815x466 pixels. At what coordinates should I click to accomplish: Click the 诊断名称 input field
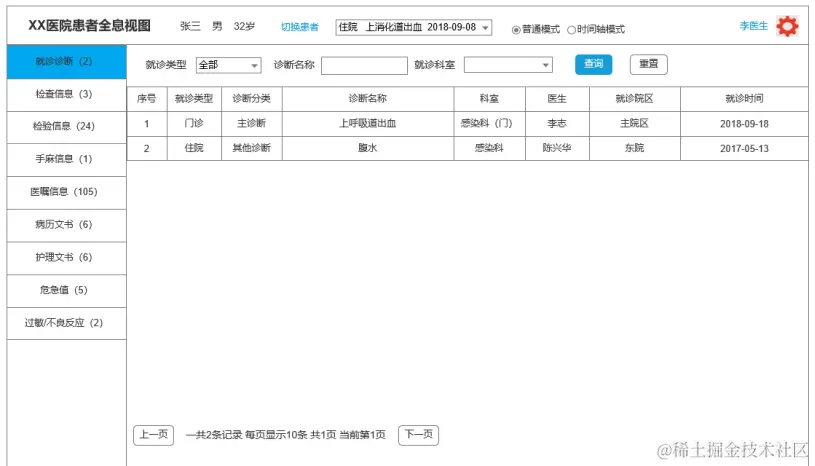point(364,65)
